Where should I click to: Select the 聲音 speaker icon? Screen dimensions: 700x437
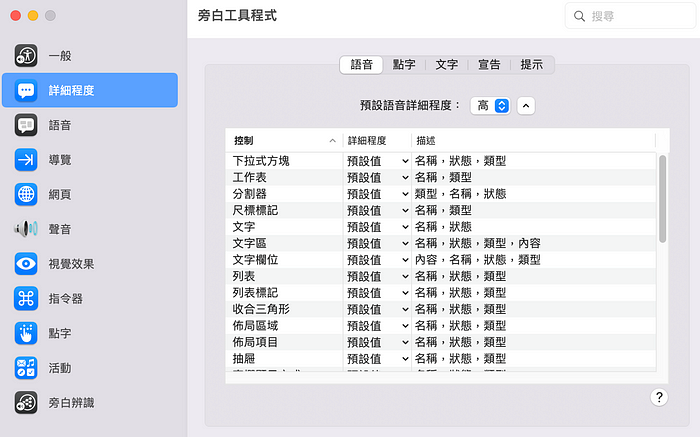coord(26,229)
